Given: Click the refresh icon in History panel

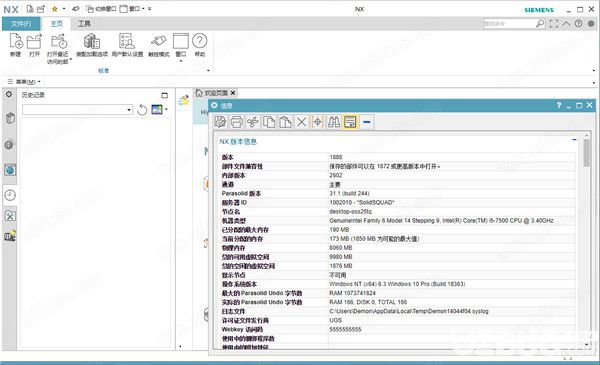Looking at the screenshot, I should [142, 110].
